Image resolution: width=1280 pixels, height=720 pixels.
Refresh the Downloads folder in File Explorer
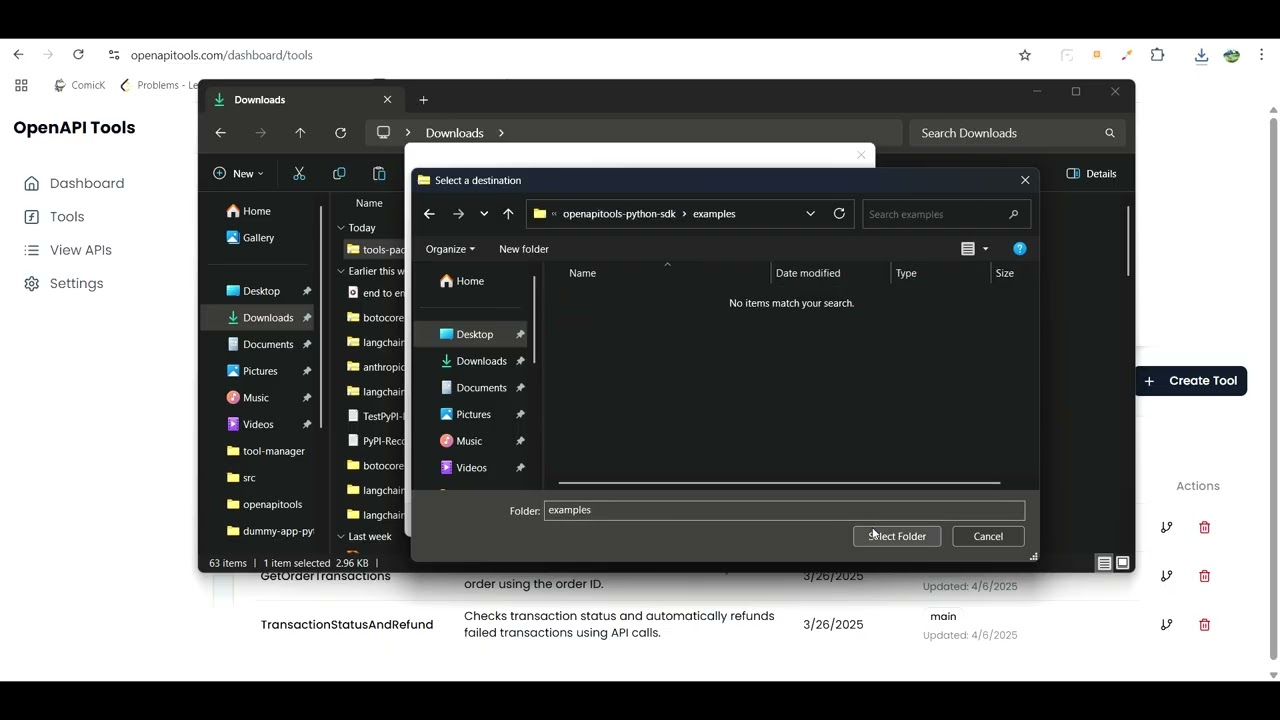pyautogui.click(x=340, y=133)
